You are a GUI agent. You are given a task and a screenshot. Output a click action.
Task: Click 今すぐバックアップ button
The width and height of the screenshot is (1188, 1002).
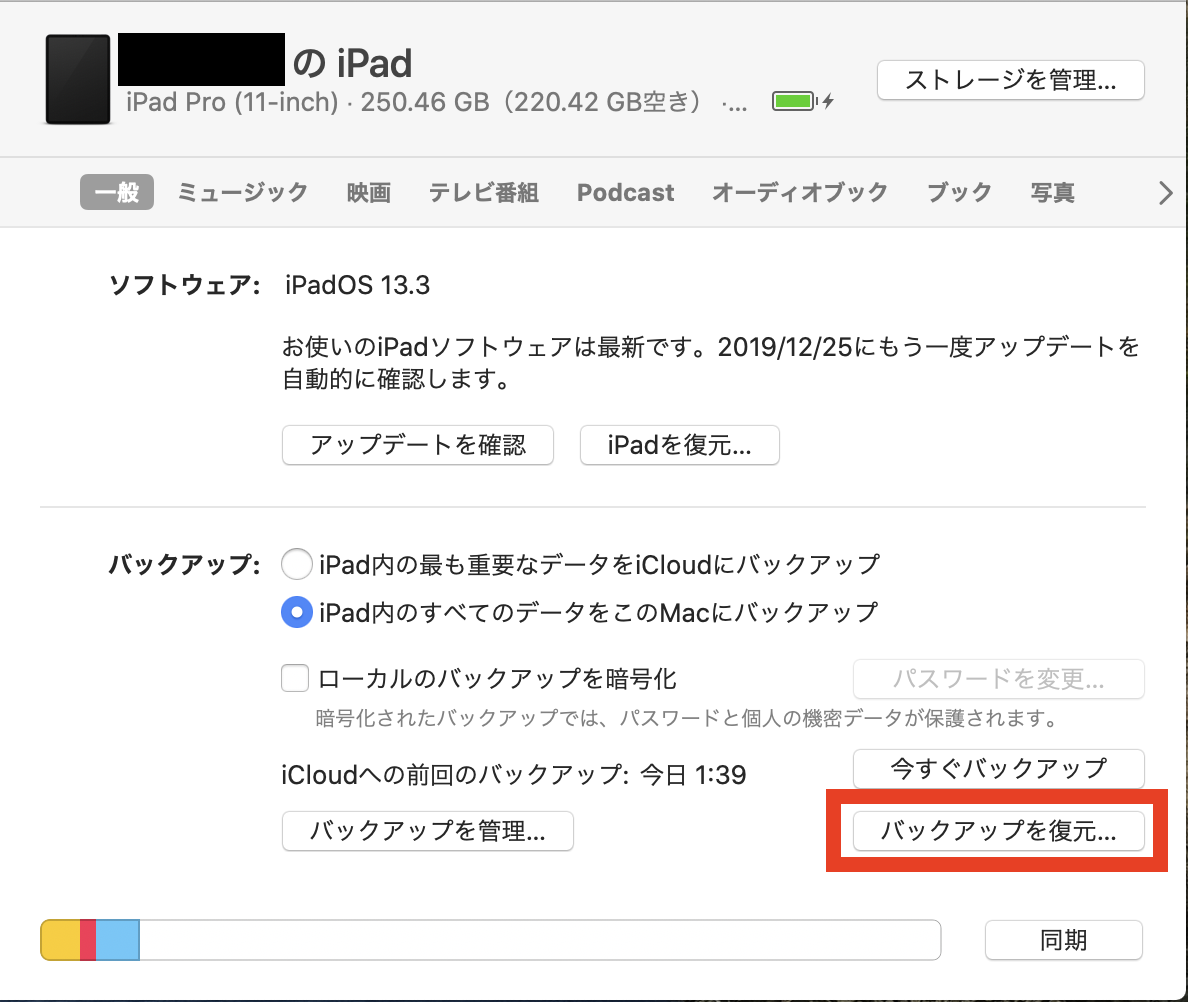[999, 769]
